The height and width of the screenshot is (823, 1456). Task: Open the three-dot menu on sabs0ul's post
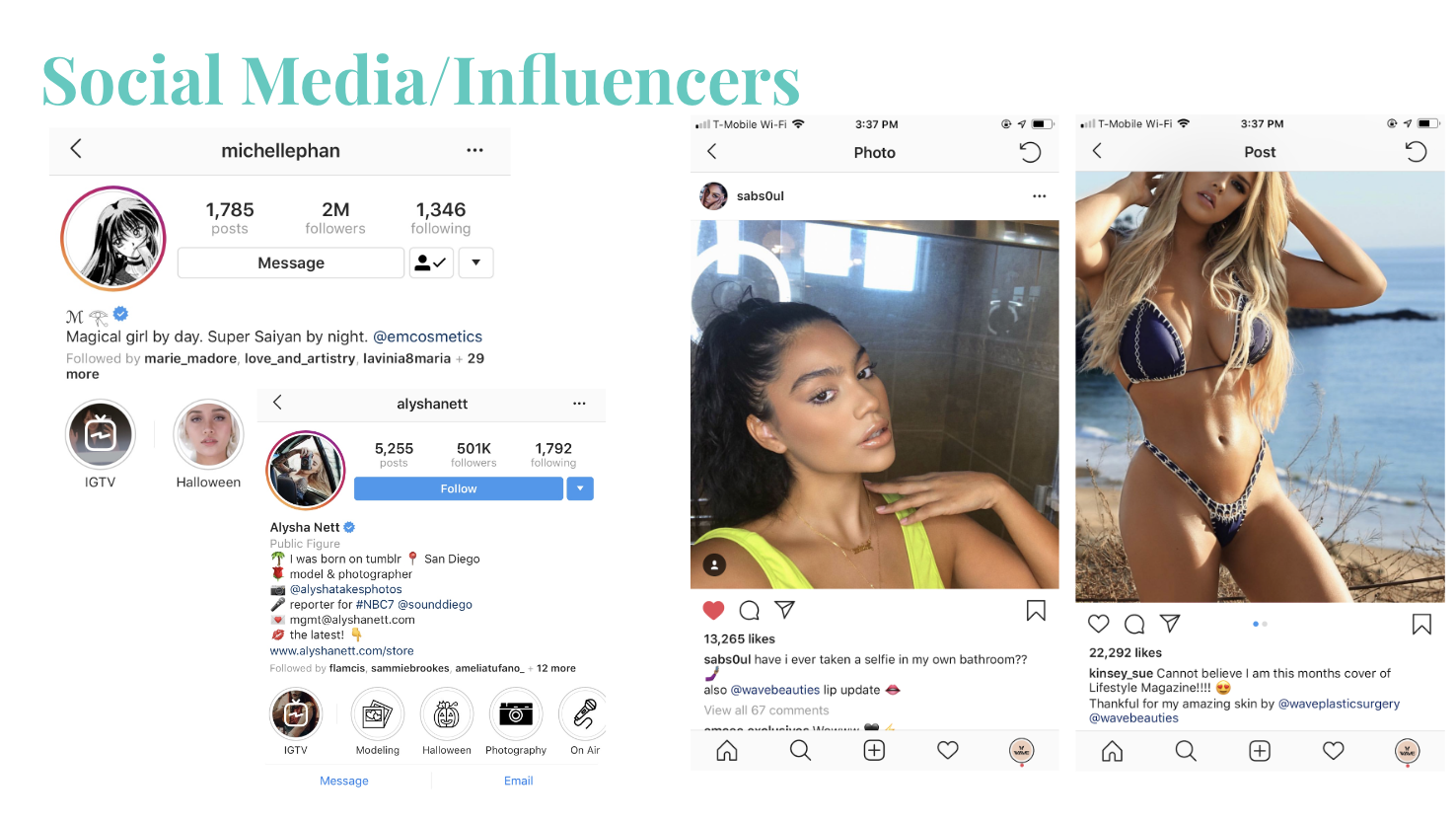click(x=1039, y=196)
